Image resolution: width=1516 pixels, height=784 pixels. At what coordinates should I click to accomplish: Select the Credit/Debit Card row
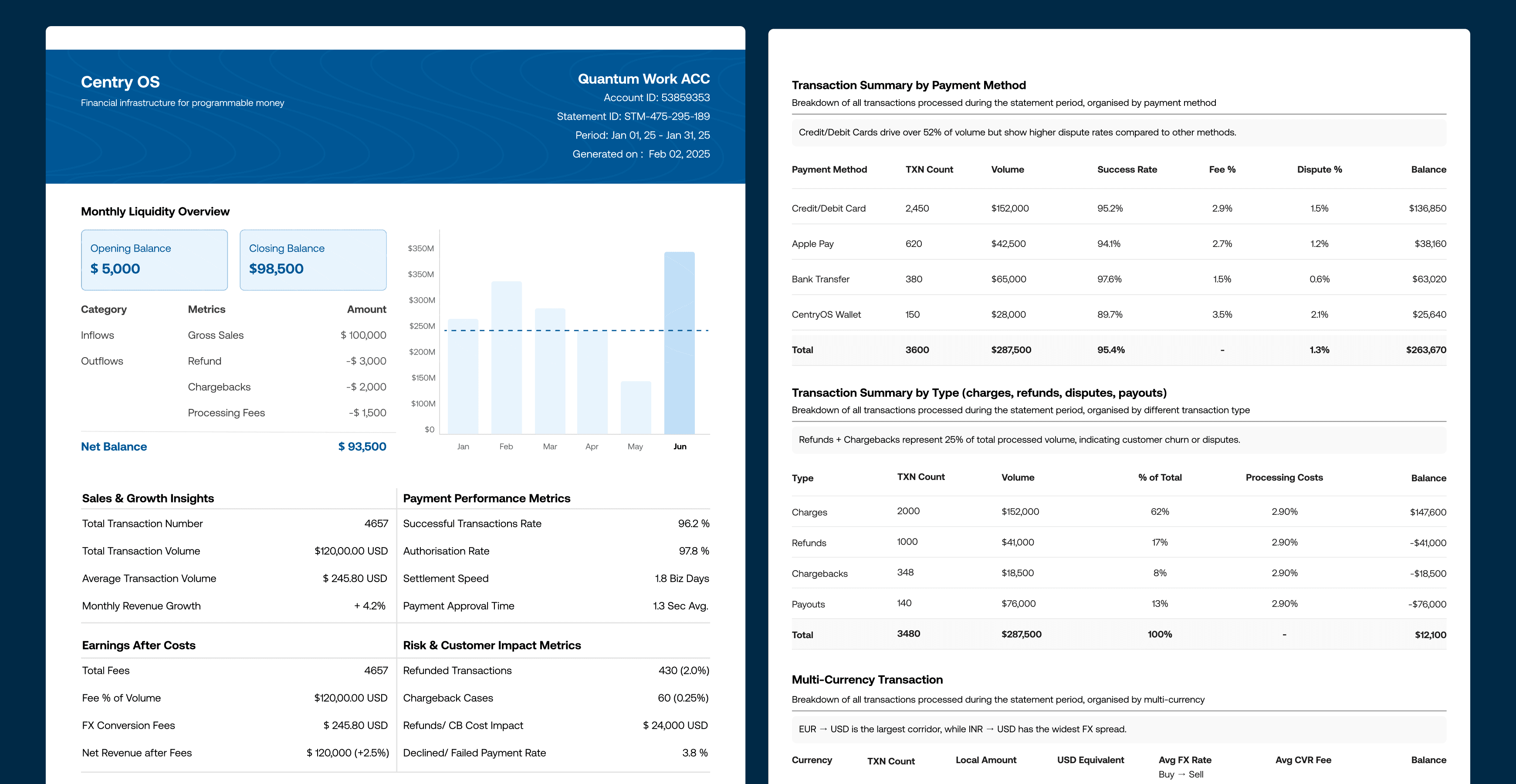click(828, 208)
